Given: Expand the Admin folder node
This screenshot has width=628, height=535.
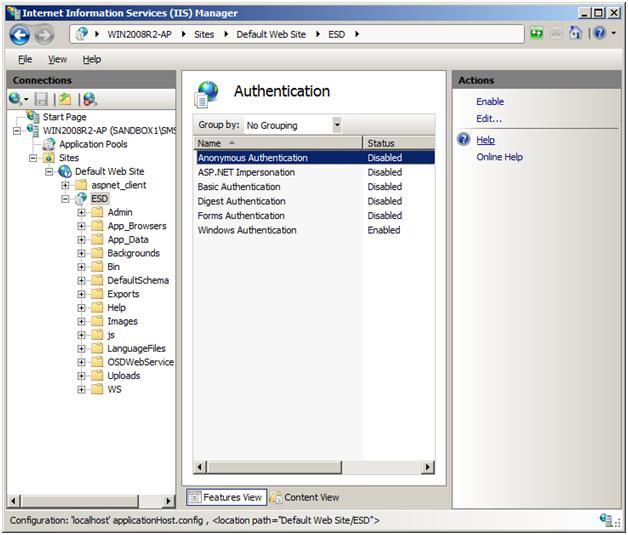Looking at the screenshot, I should click(x=81, y=212).
